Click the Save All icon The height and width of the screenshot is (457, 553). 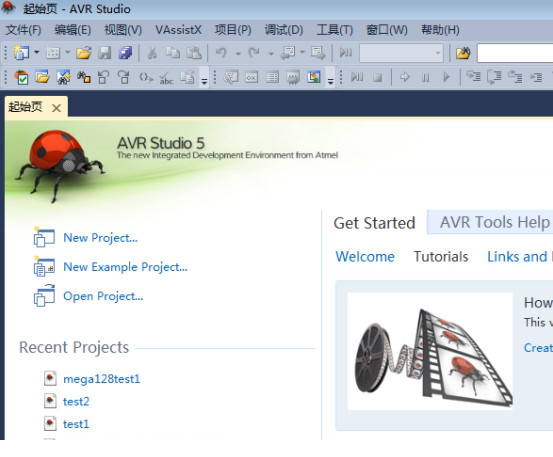tap(125, 53)
